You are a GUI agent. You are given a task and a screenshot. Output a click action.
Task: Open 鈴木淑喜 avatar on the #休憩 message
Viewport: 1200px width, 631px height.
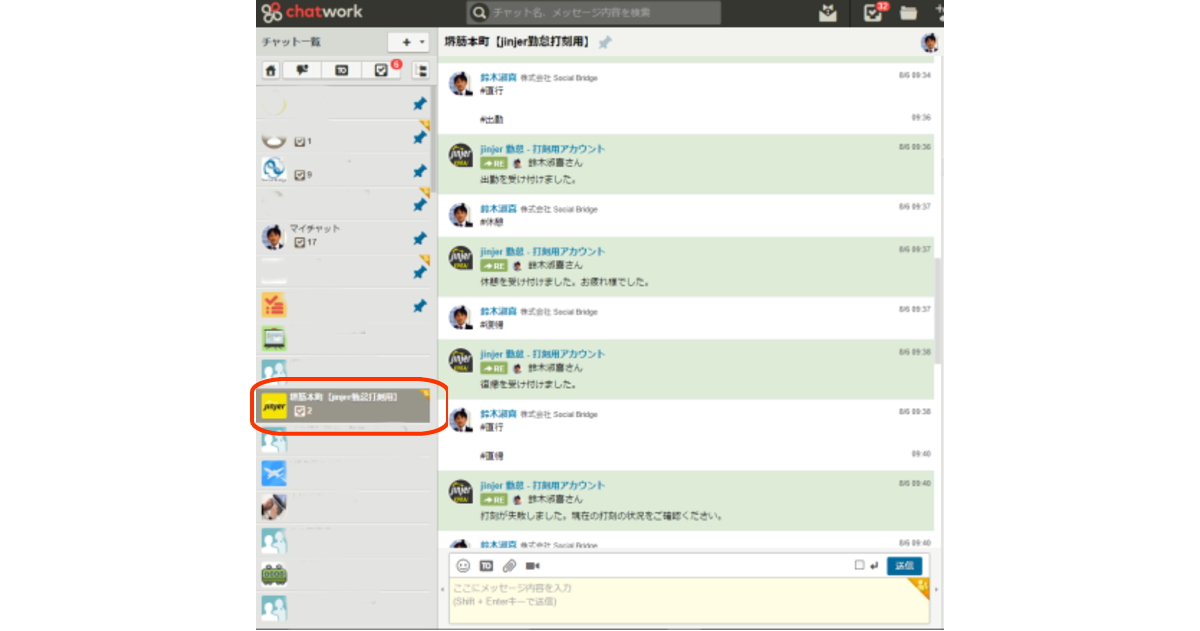click(460, 215)
